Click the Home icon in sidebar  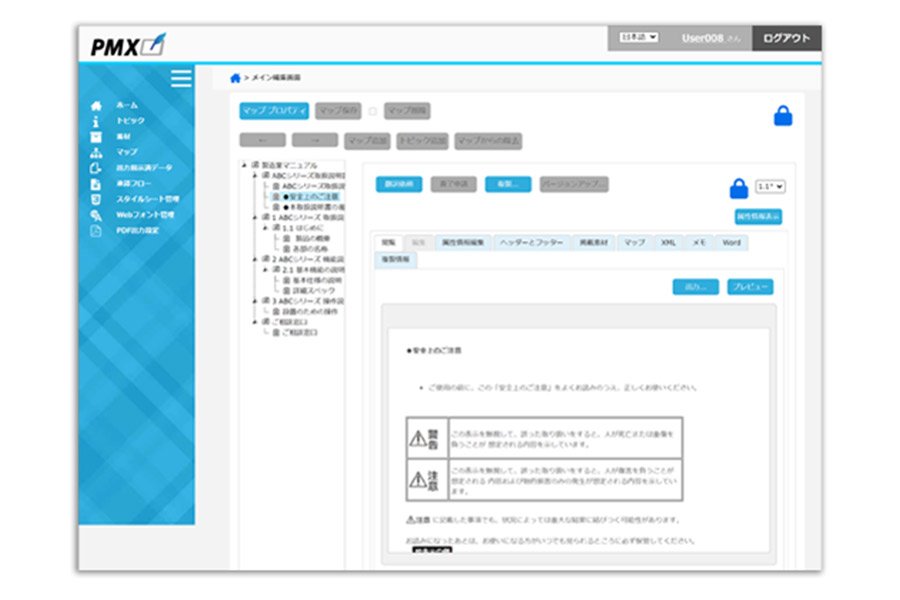(x=96, y=105)
